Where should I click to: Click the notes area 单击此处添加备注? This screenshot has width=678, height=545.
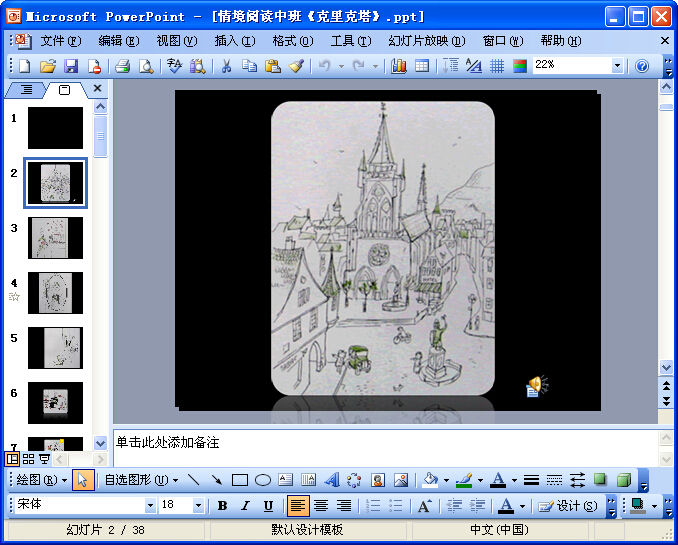coord(168,443)
